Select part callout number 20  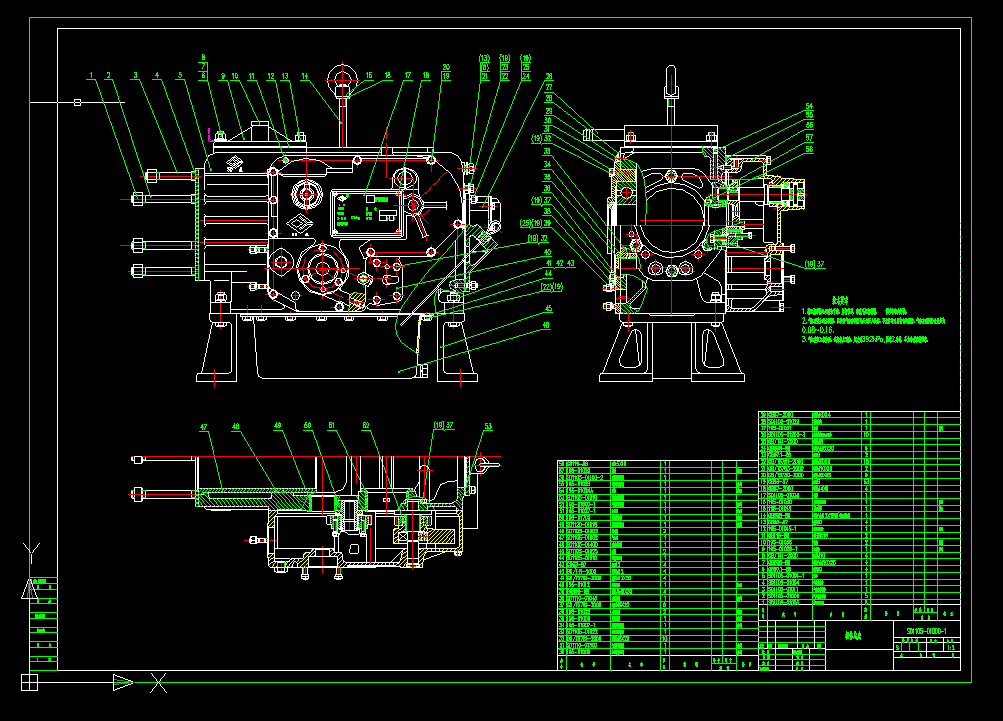pyautogui.click(x=446, y=67)
